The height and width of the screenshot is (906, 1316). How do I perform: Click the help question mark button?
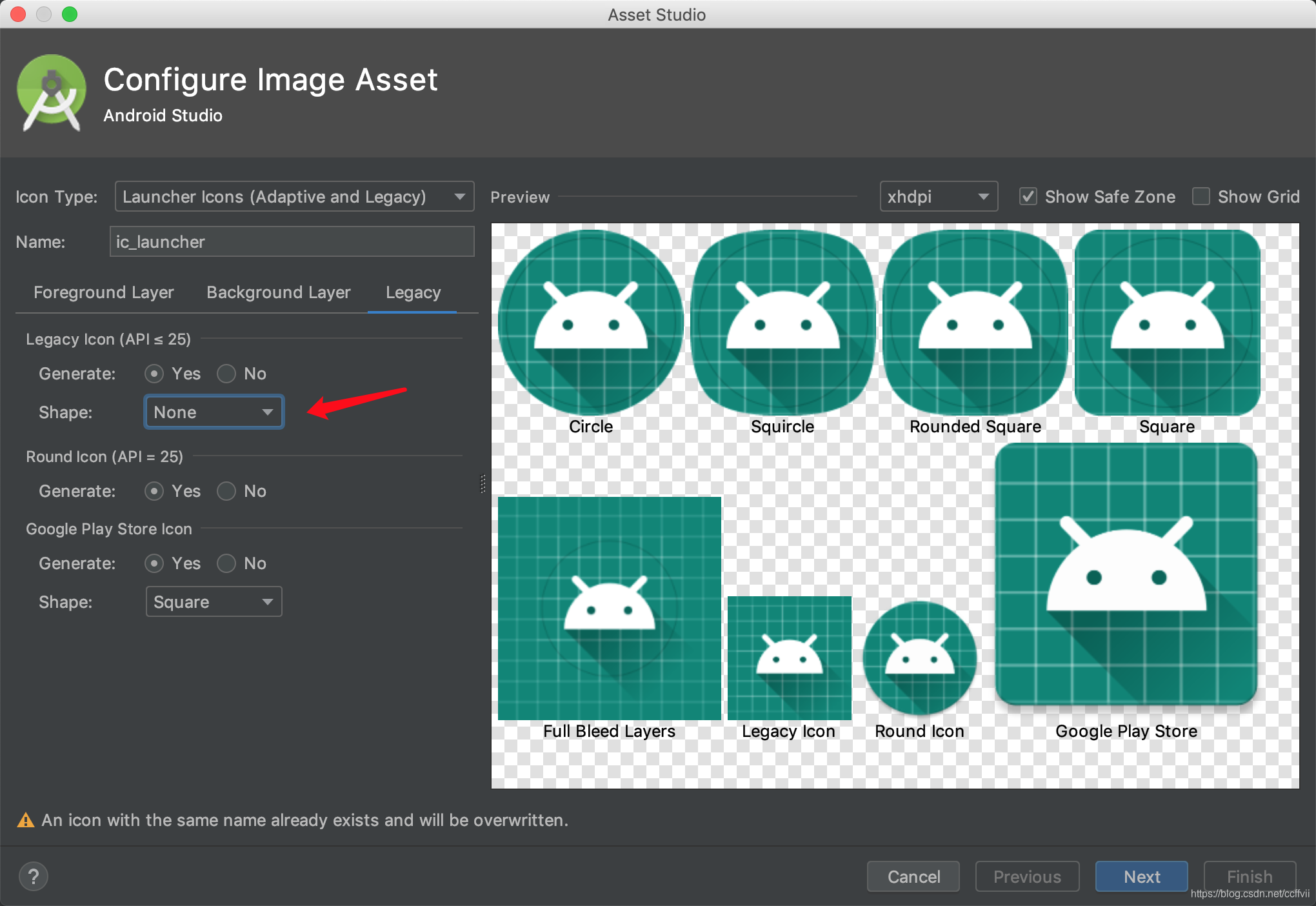point(34,876)
